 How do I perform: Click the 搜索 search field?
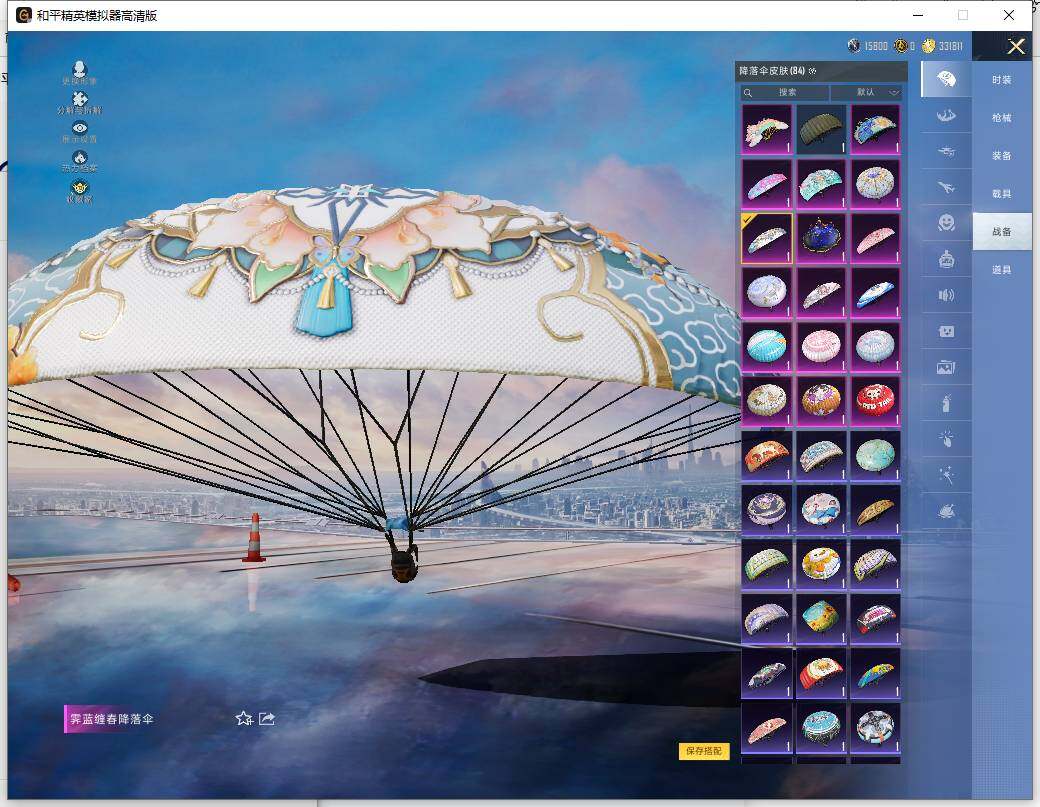pos(785,92)
